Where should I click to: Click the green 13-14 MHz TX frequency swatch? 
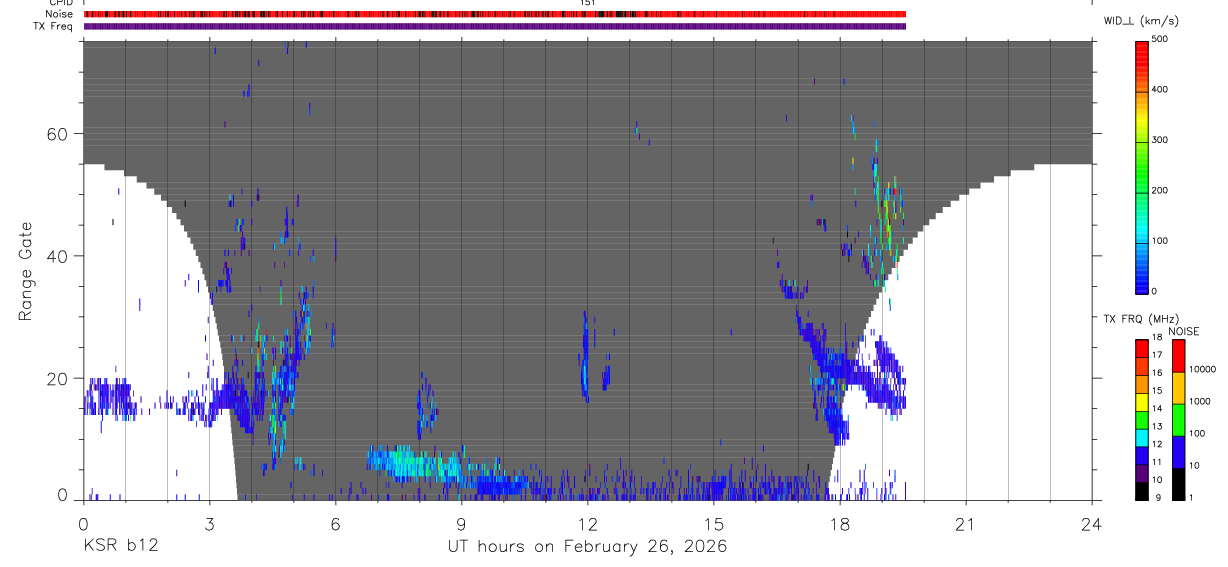click(1141, 419)
